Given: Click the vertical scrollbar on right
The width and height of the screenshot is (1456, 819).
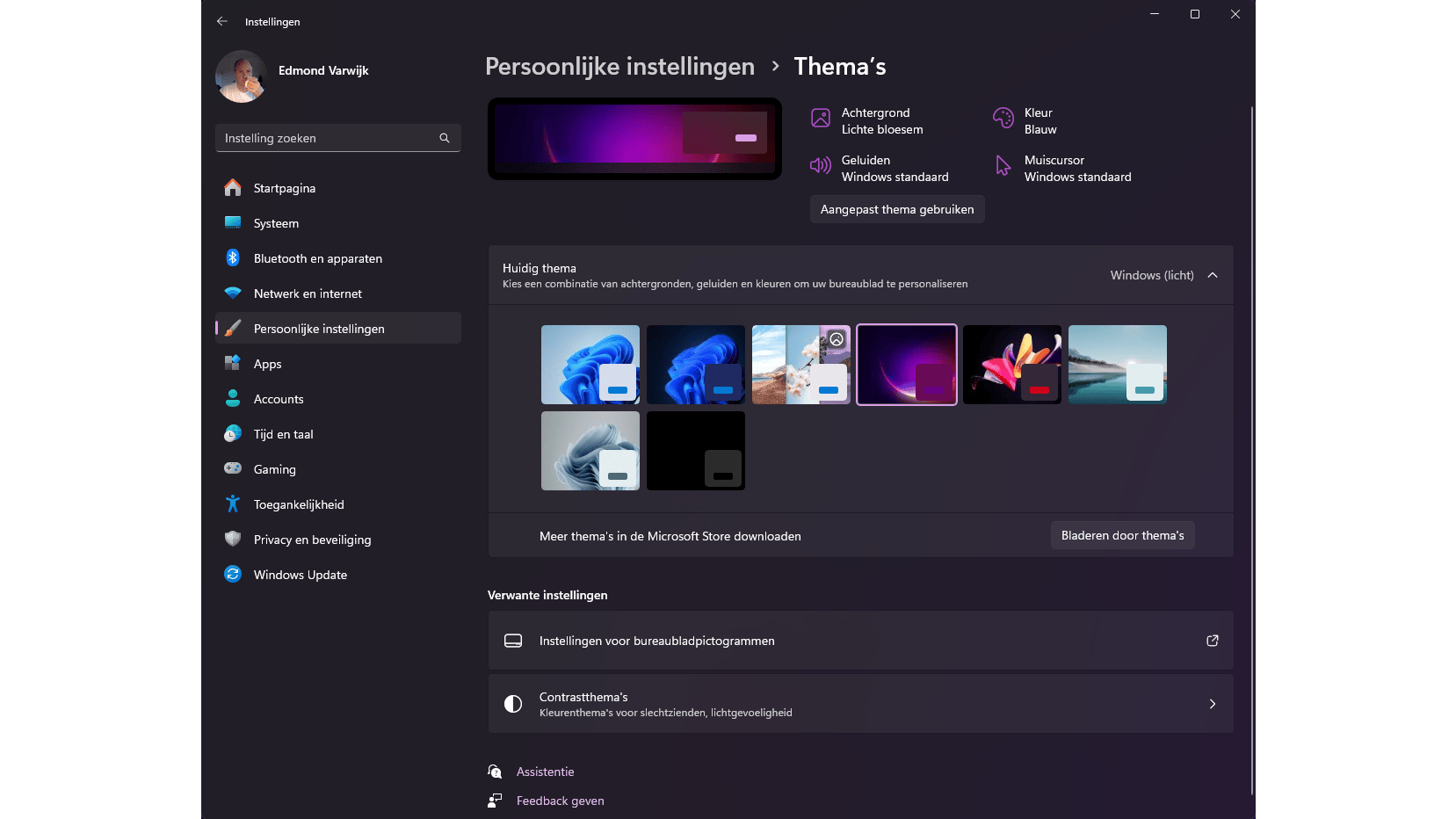Looking at the screenshot, I should 1251,450.
